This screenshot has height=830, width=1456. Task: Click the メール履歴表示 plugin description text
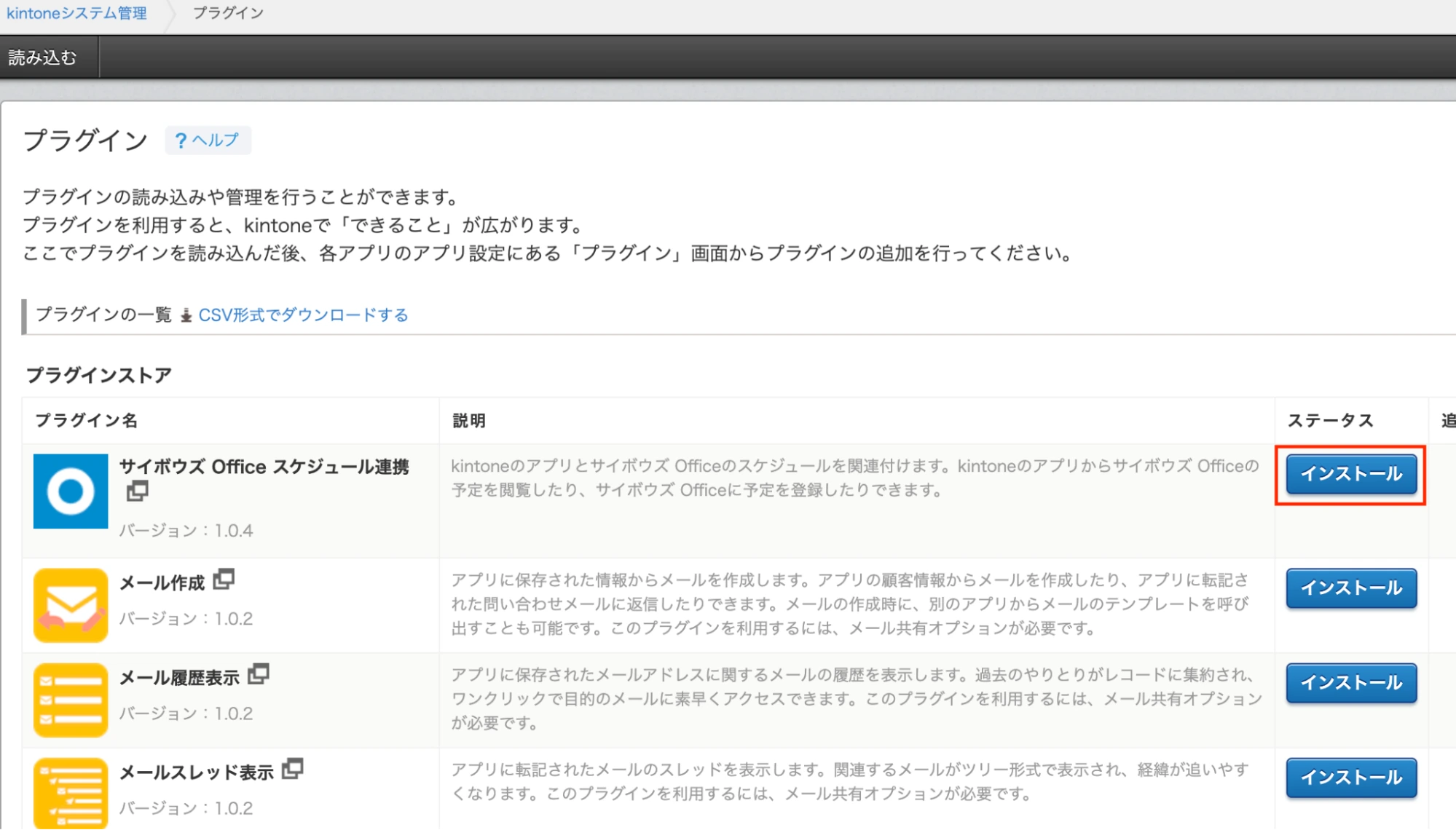[x=857, y=698]
